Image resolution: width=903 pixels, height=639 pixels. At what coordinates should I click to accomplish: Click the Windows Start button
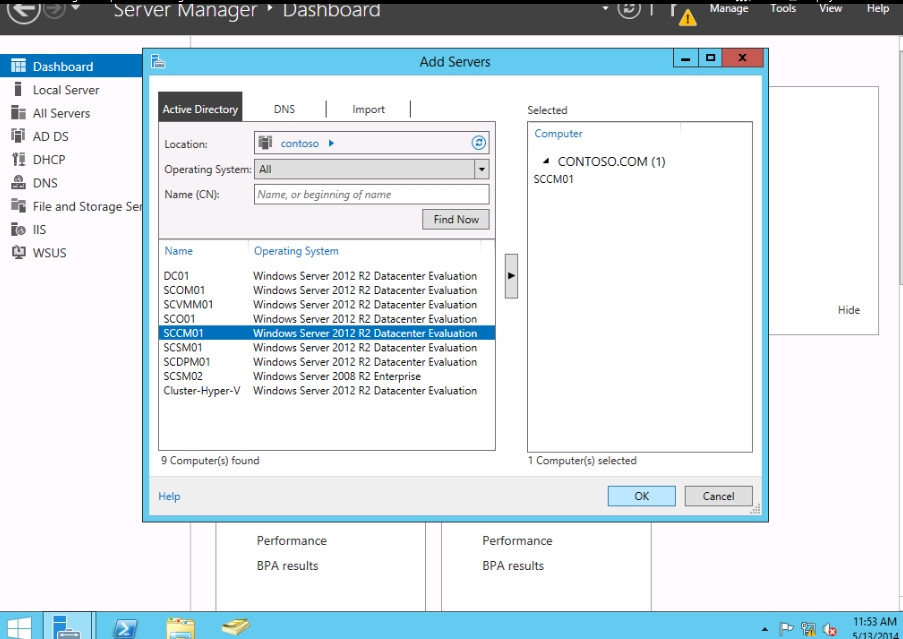point(20,627)
